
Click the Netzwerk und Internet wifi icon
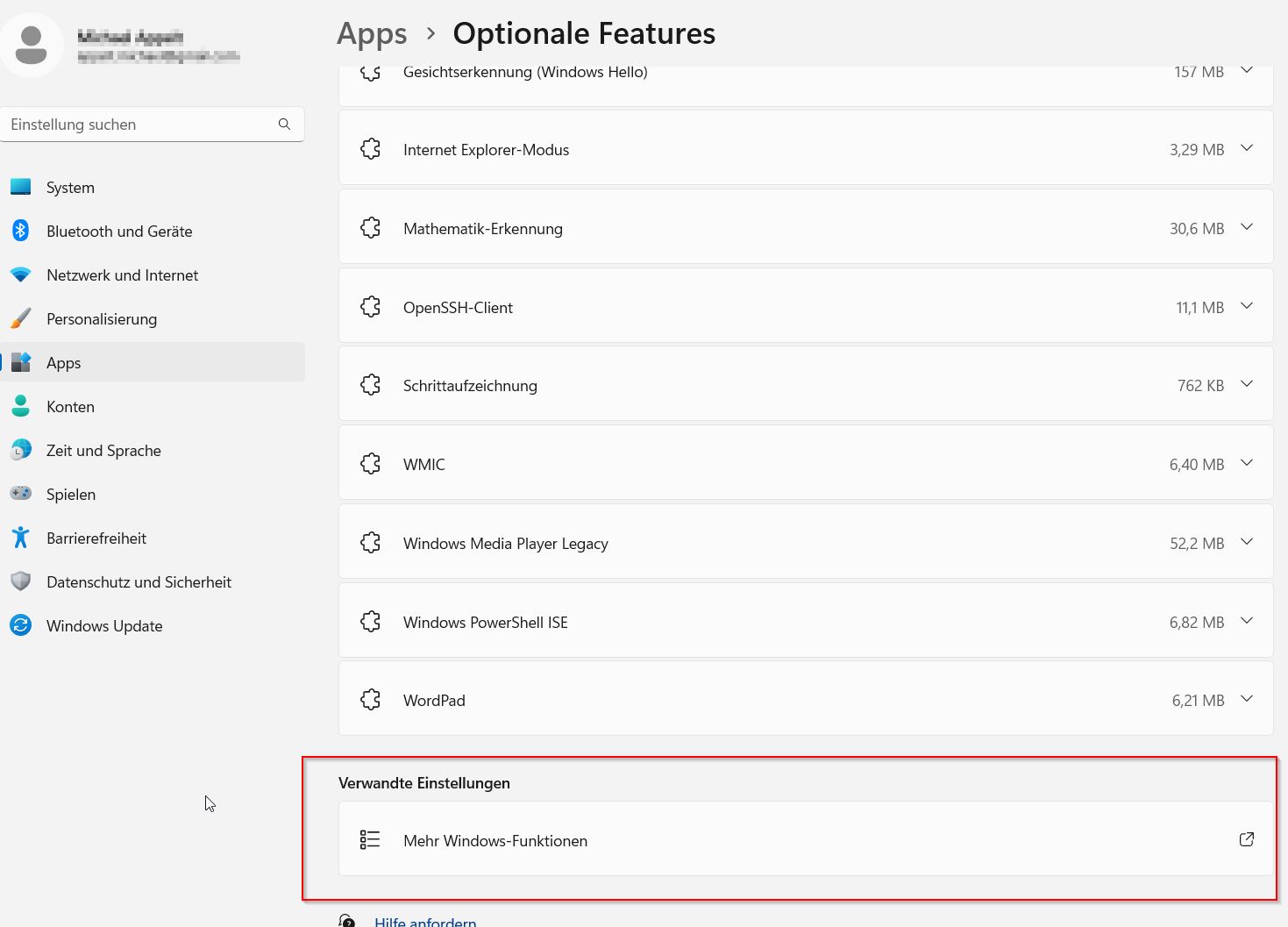coord(21,275)
